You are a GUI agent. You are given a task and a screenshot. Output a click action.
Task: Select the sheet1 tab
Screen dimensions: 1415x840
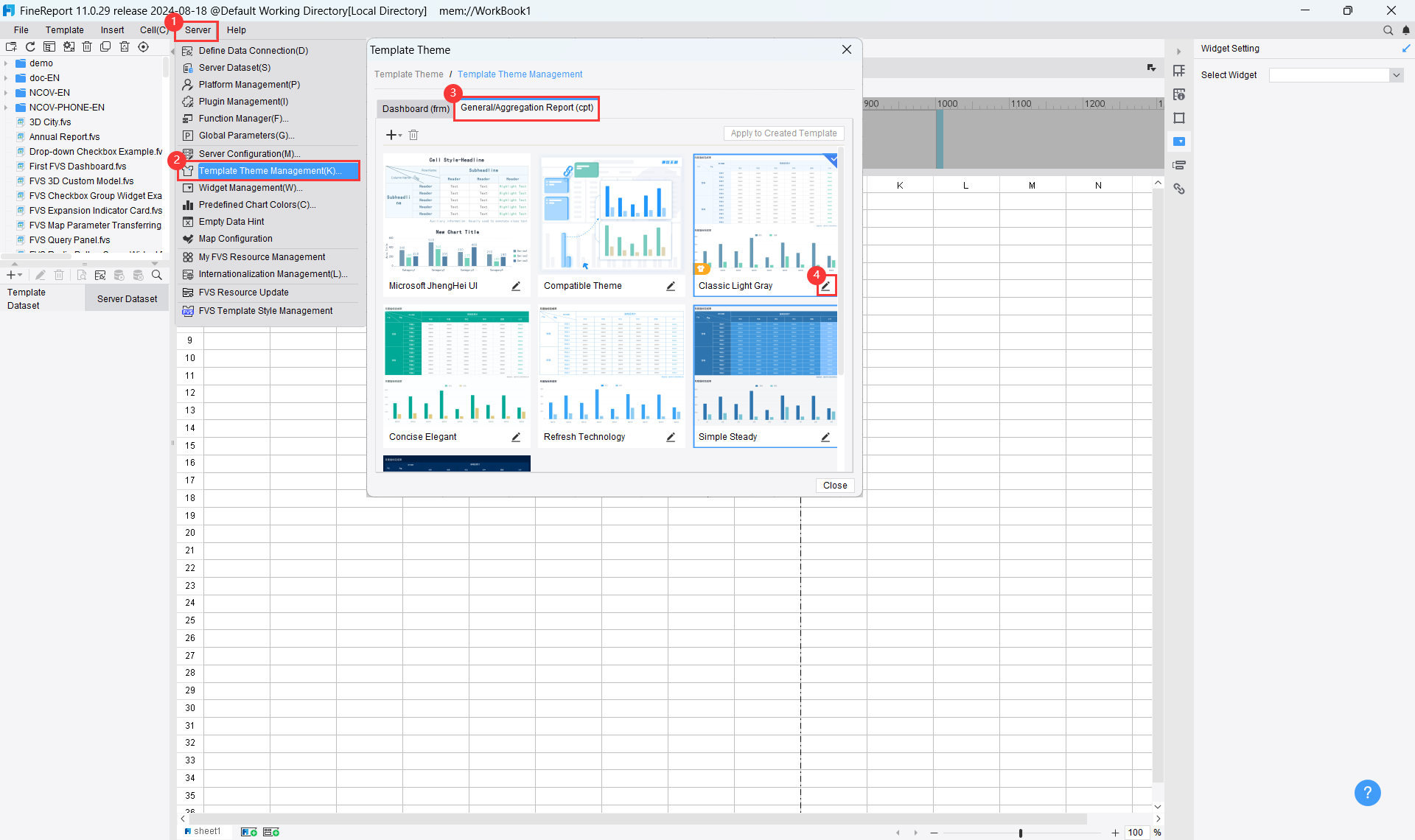(x=204, y=831)
